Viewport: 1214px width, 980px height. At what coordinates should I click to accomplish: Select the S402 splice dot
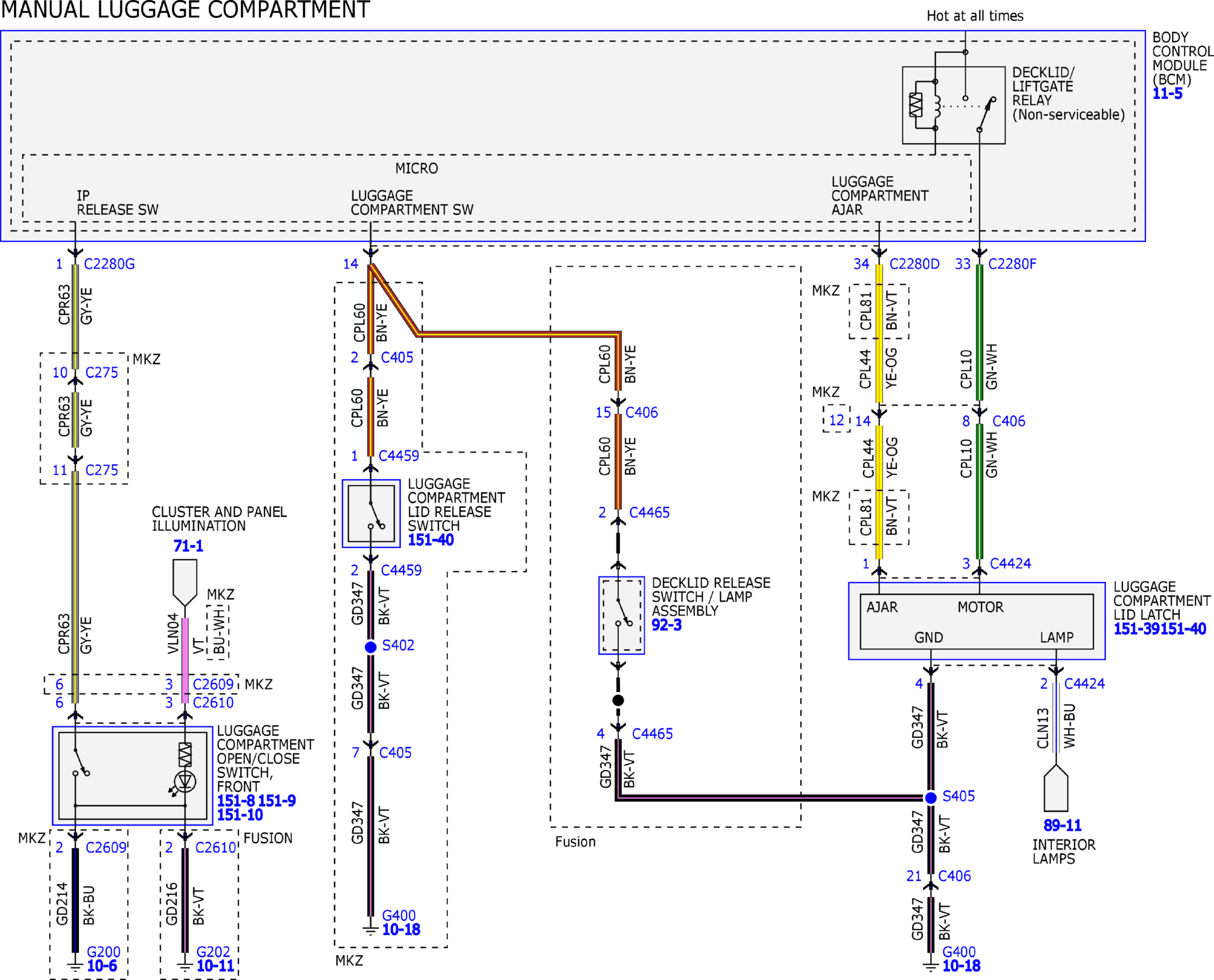370,647
